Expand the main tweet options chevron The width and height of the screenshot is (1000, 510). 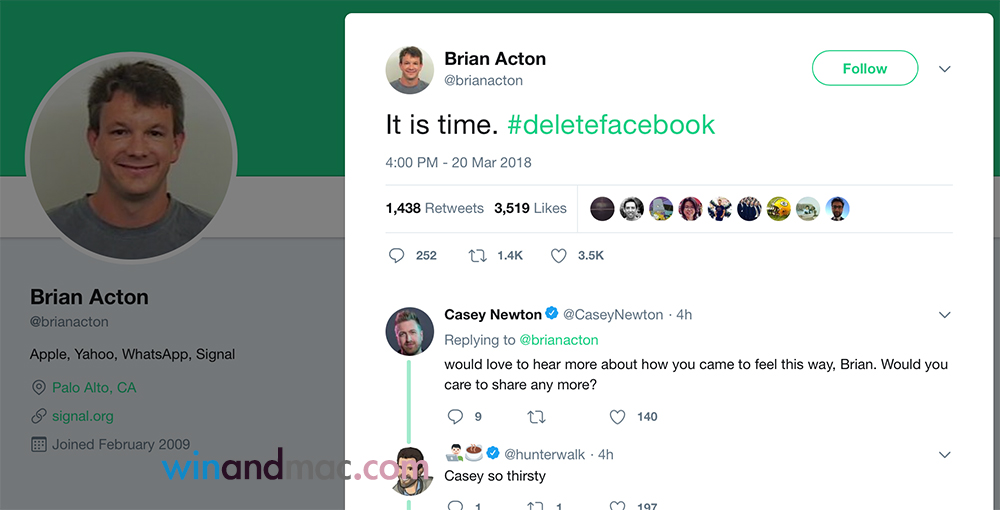point(945,69)
